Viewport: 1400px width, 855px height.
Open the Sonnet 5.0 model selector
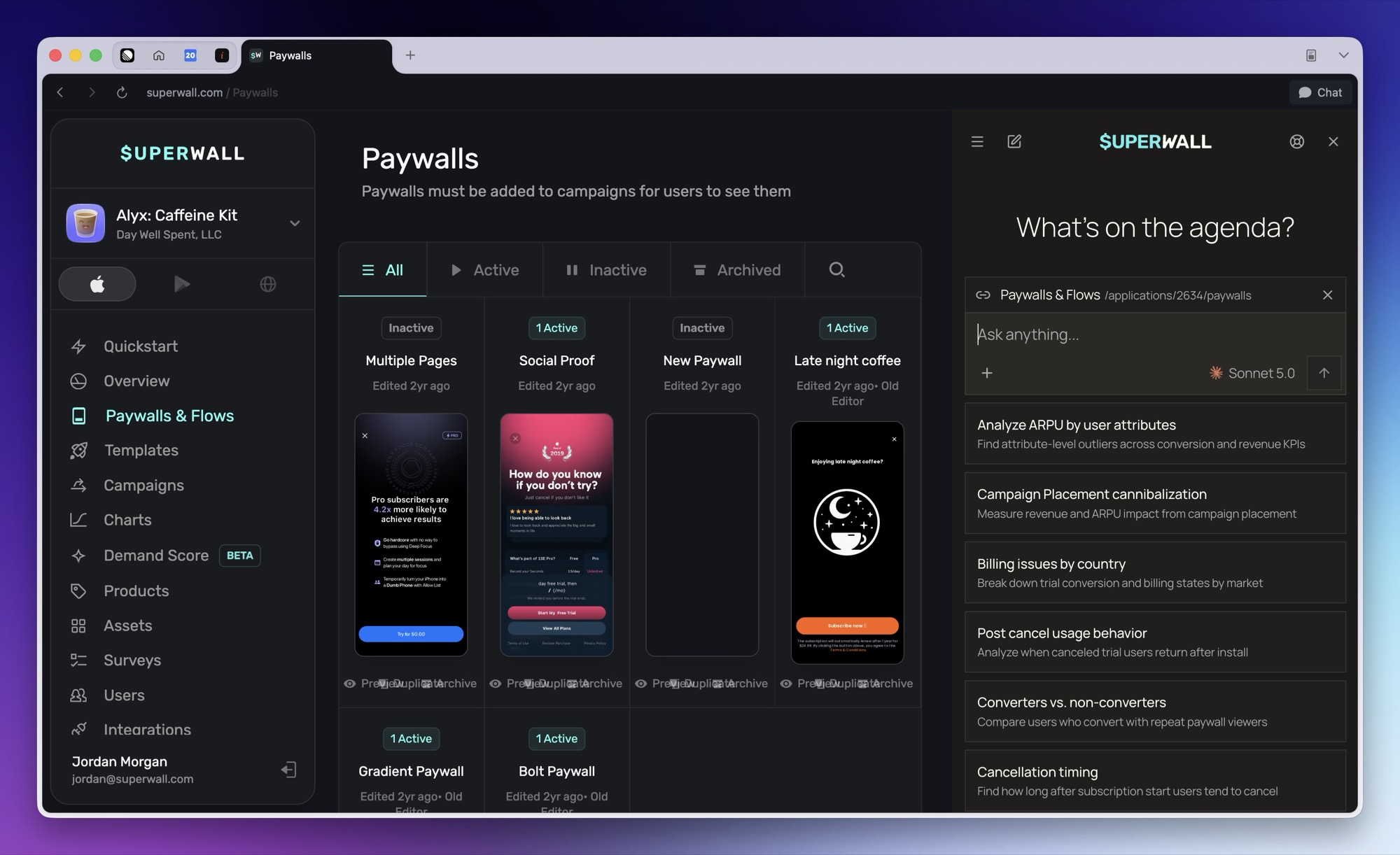[1252, 373]
